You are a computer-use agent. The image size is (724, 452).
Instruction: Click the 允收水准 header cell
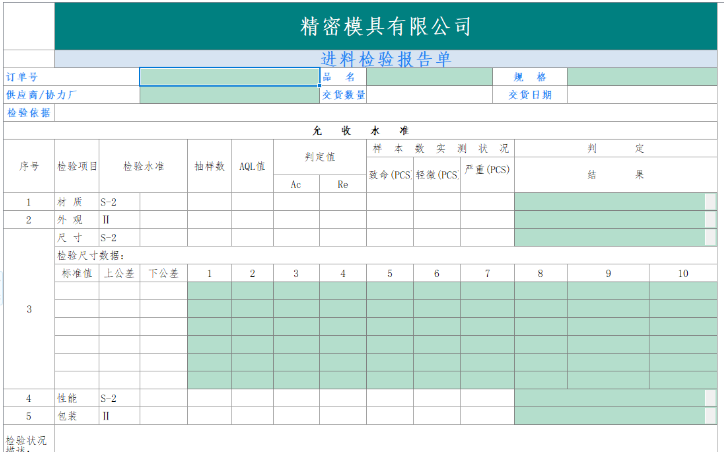coord(360,130)
